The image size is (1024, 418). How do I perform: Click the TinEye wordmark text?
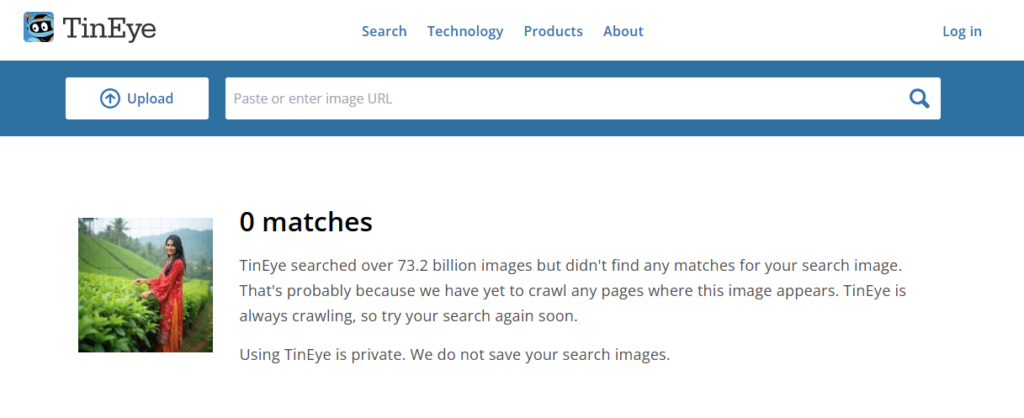pos(108,29)
